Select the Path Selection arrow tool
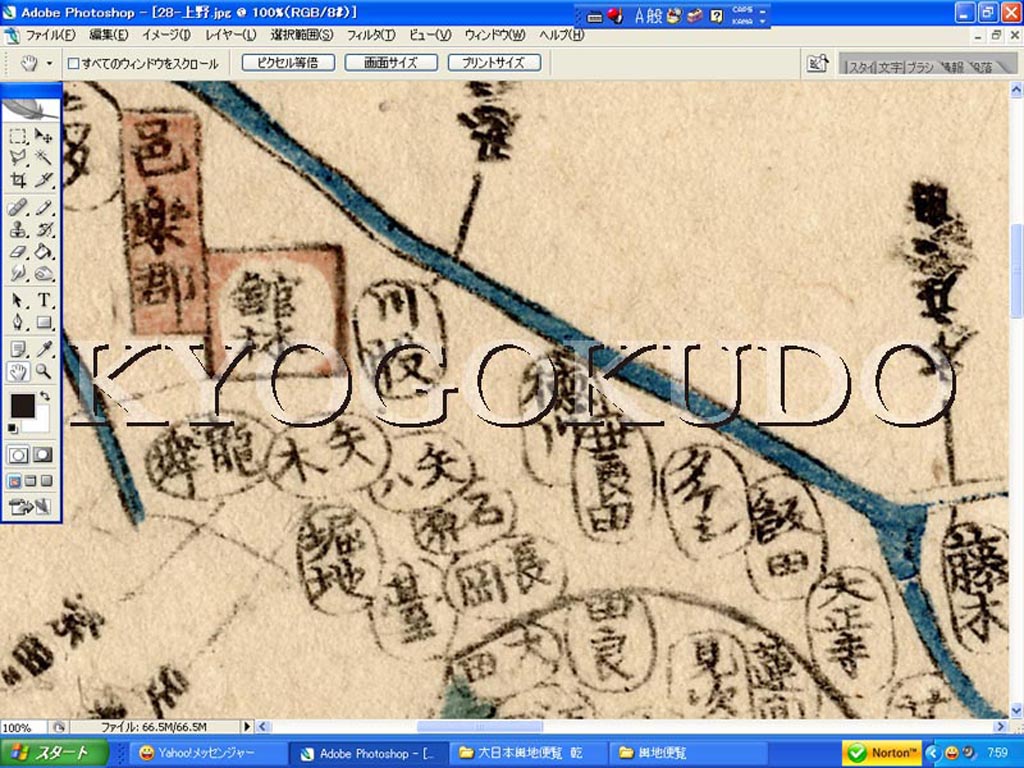 [18, 300]
